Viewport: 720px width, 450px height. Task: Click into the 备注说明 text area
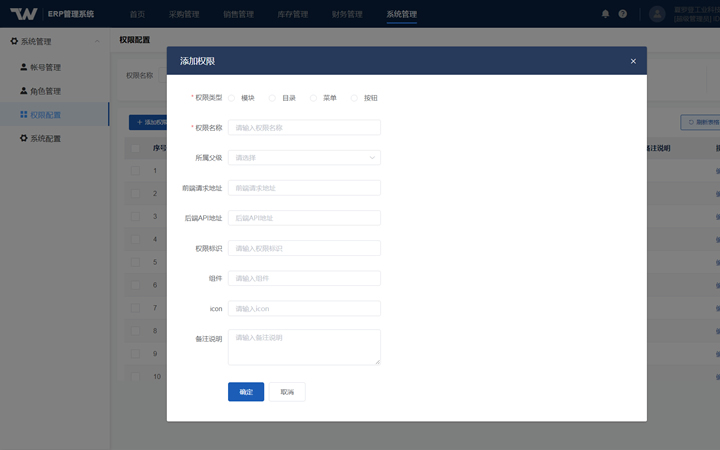coord(304,347)
